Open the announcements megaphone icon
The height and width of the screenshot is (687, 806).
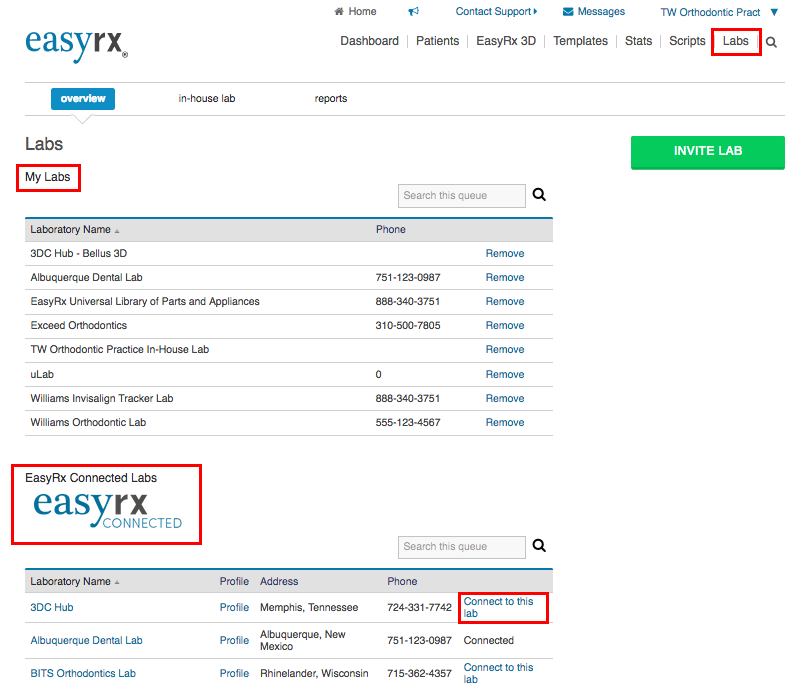(x=413, y=11)
